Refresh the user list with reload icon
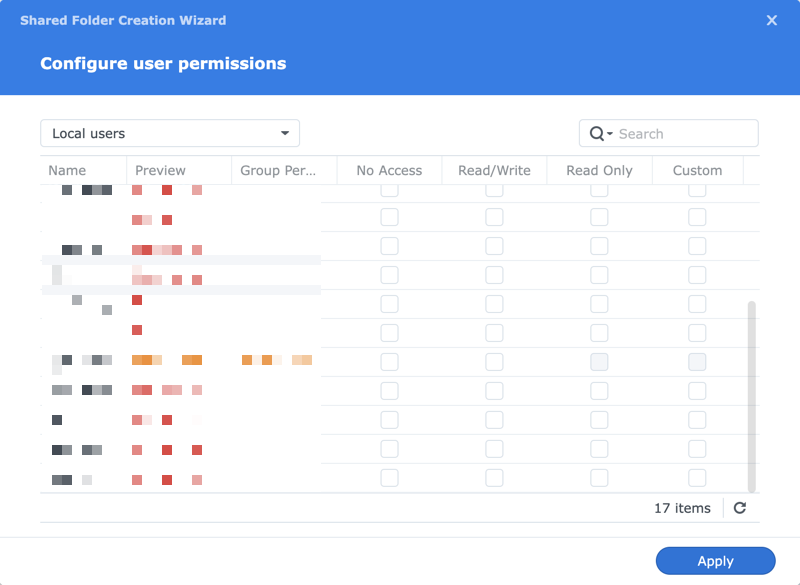Viewport: 800px width, 585px height. click(740, 508)
